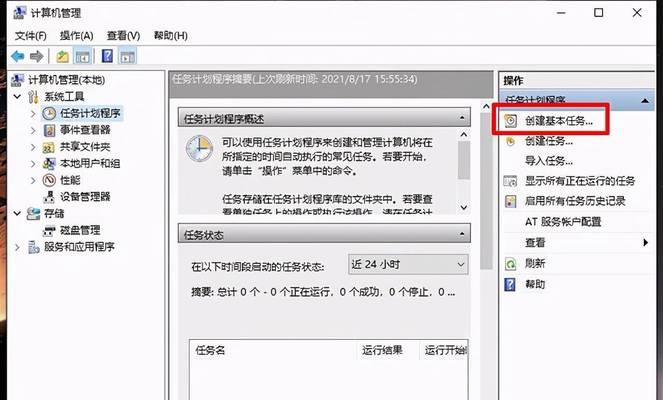Collapse the 任务计划程序概述 section
The height and width of the screenshot is (400, 663).
tap(462, 118)
